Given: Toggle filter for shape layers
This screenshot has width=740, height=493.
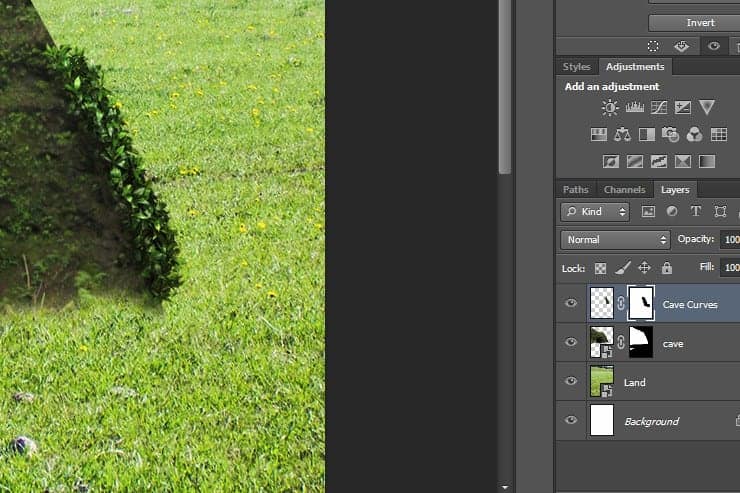Looking at the screenshot, I should tap(720, 211).
